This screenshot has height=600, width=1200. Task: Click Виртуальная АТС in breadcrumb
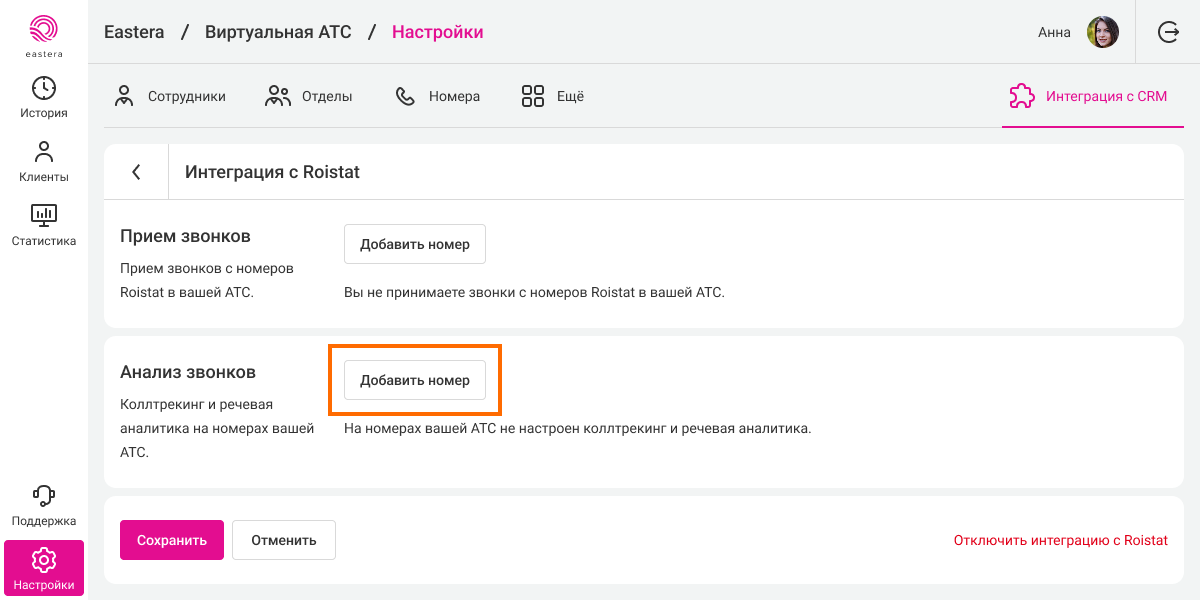pos(278,32)
